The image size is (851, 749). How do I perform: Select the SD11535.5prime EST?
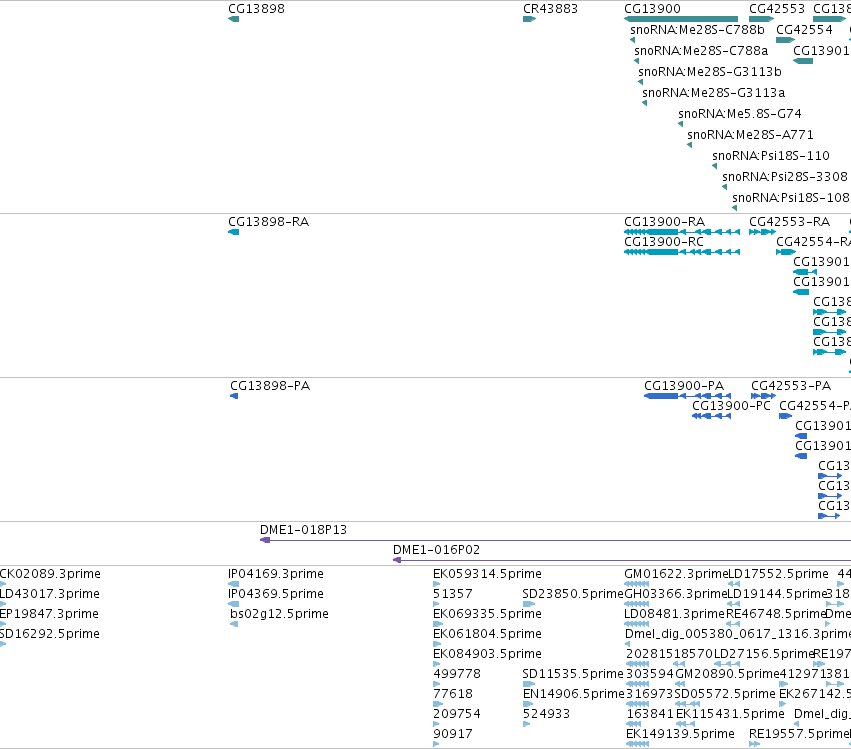point(573,674)
